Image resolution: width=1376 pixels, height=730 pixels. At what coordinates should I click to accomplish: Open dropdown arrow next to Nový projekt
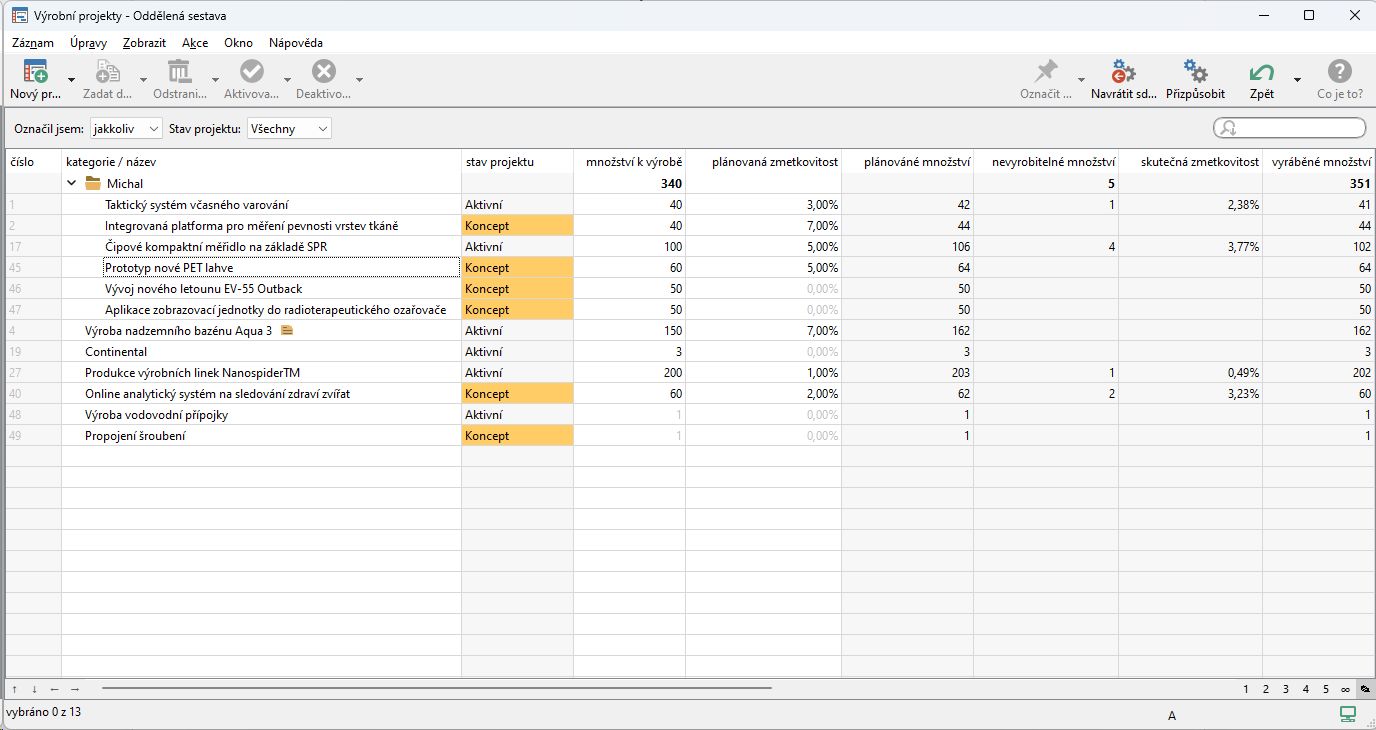[x=71, y=80]
